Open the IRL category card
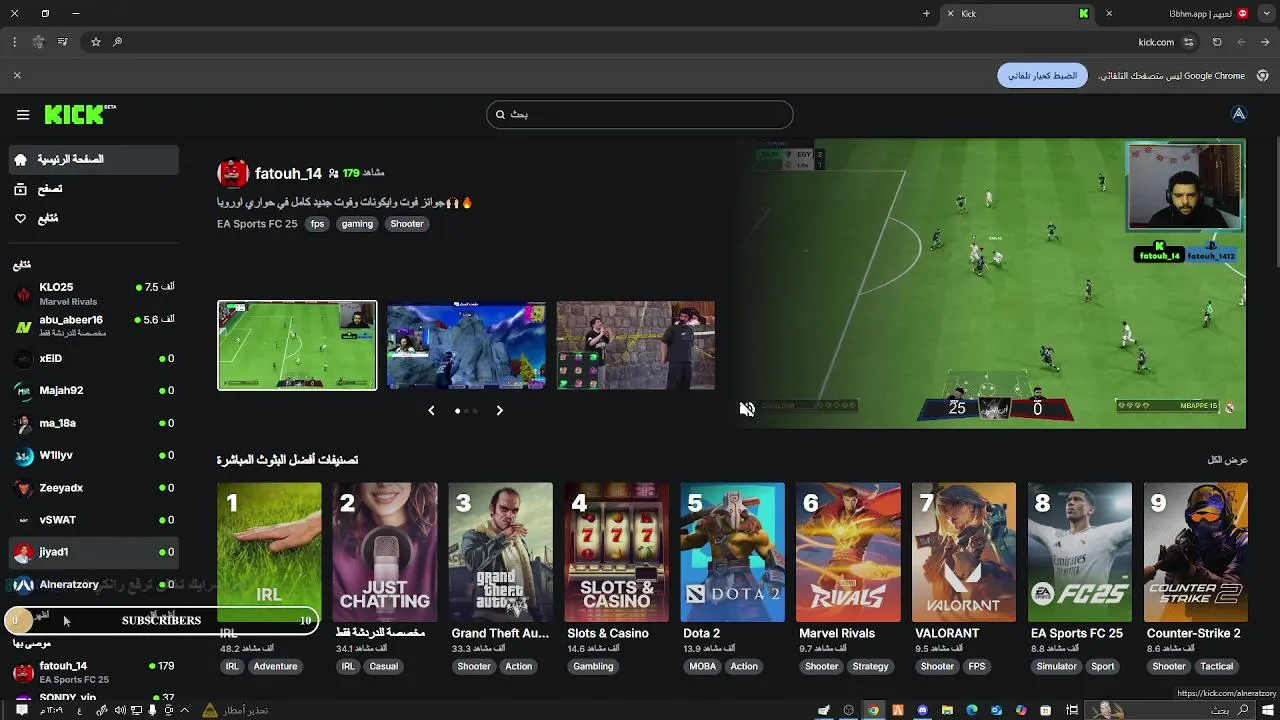This screenshot has width=1280, height=720. tap(269, 552)
